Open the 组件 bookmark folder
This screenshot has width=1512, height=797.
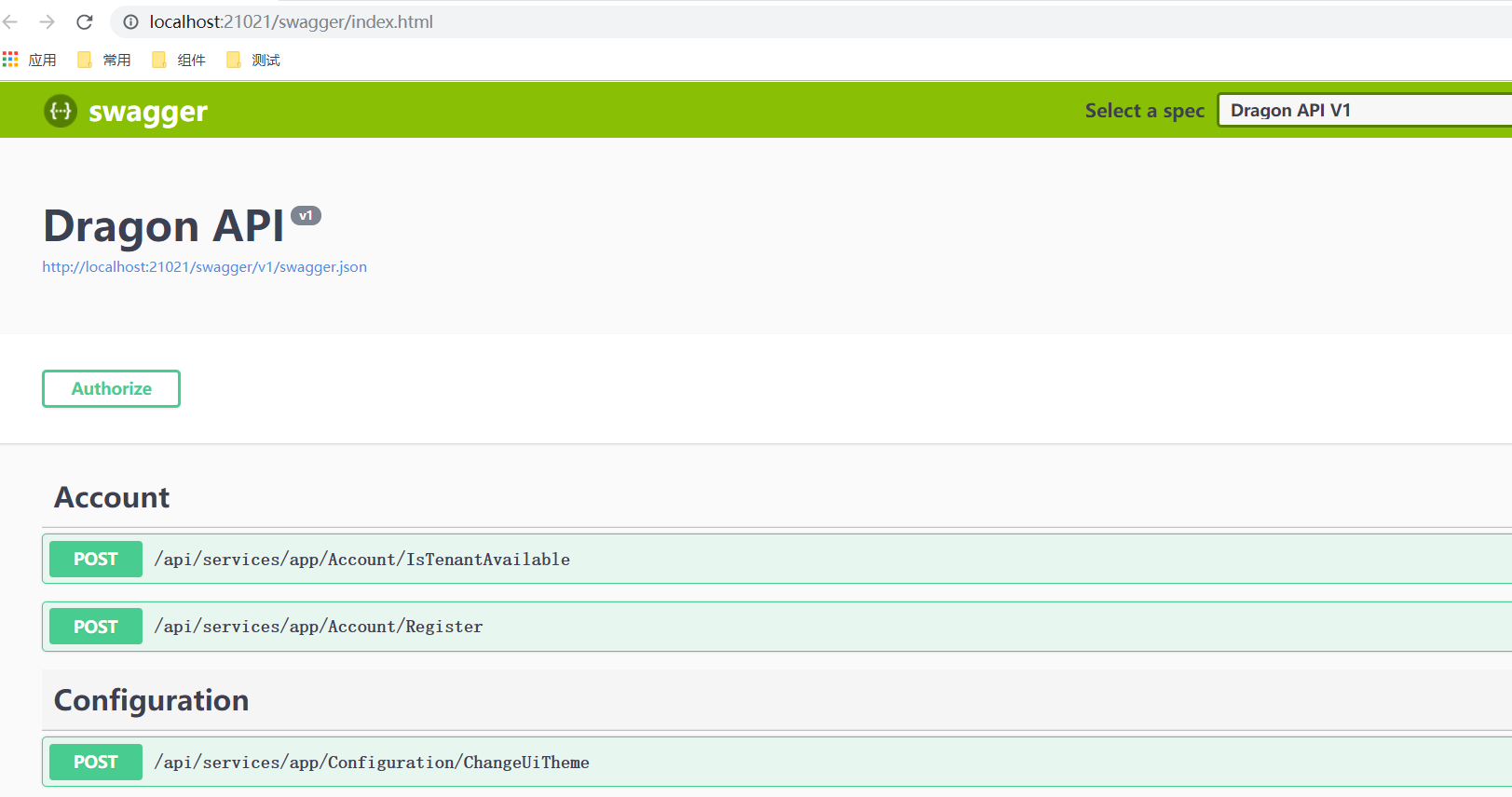178,60
